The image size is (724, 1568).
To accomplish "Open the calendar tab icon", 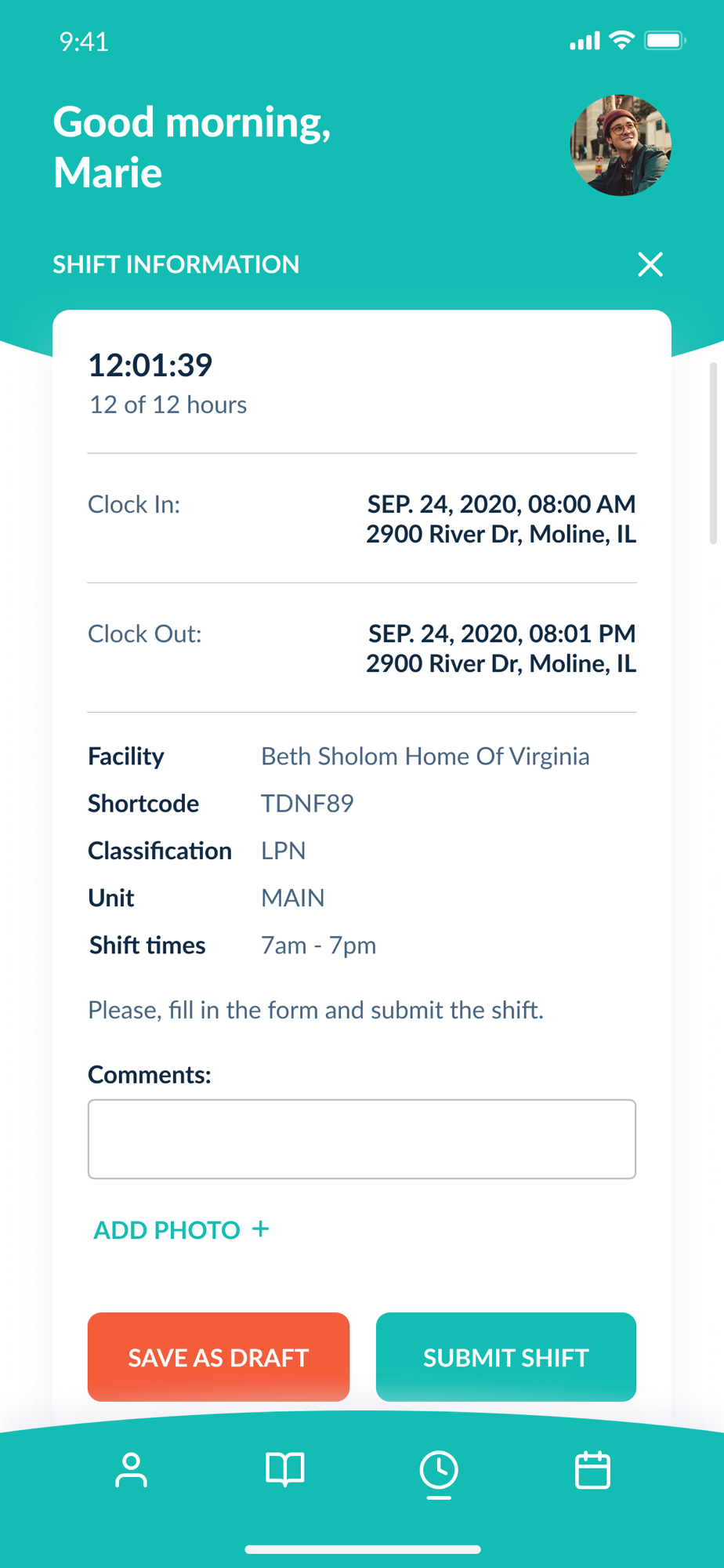I will click(x=592, y=1470).
